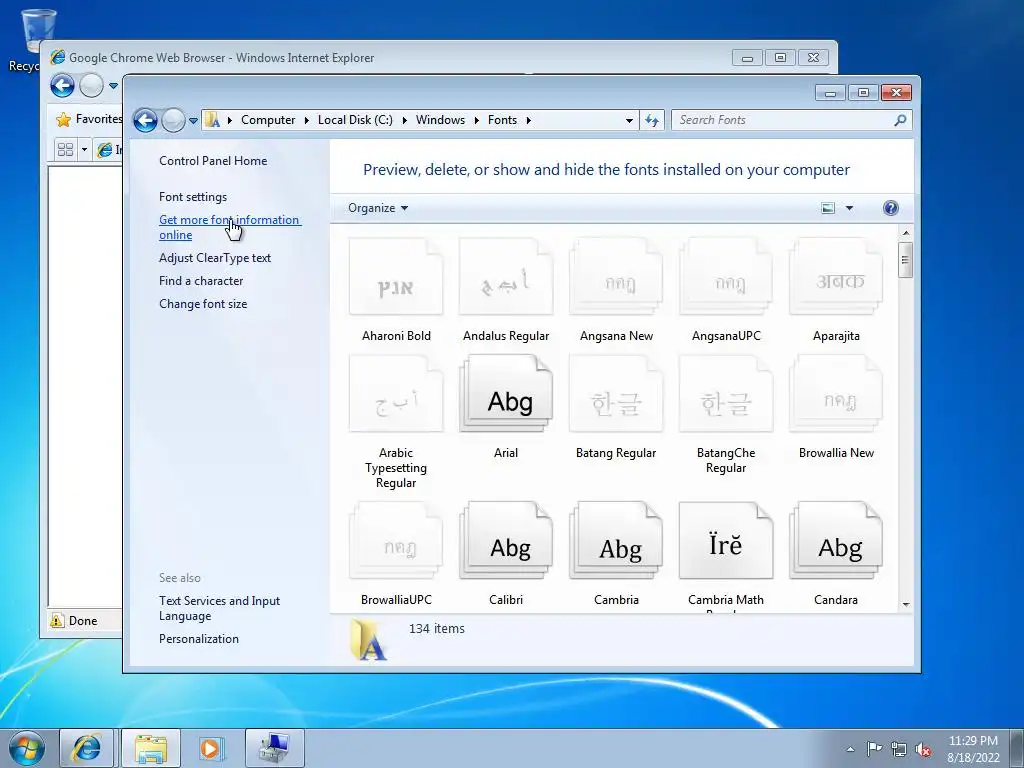1024x768 pixels.
Task: Open recent pages dropdown in Fonts window
Action: [x=193, y=121]
